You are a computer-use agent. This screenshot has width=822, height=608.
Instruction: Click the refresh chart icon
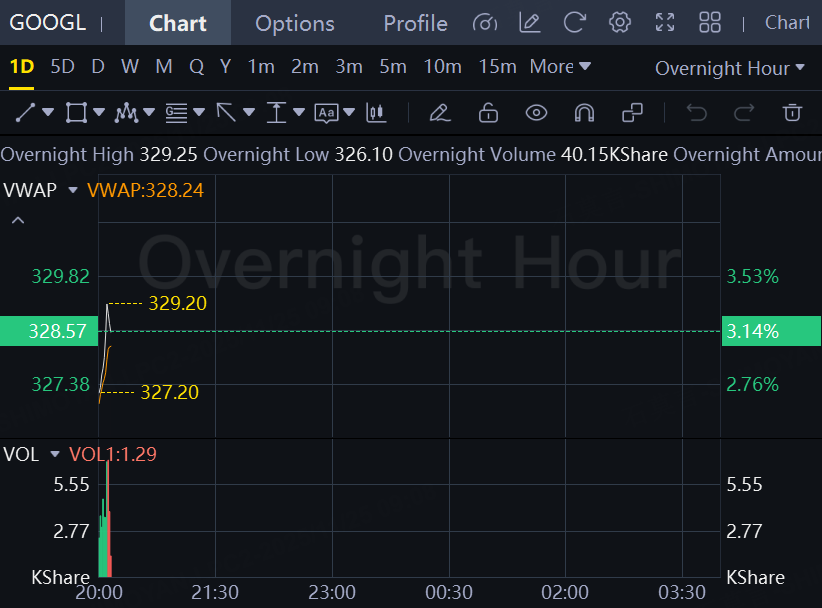(574, 22)
